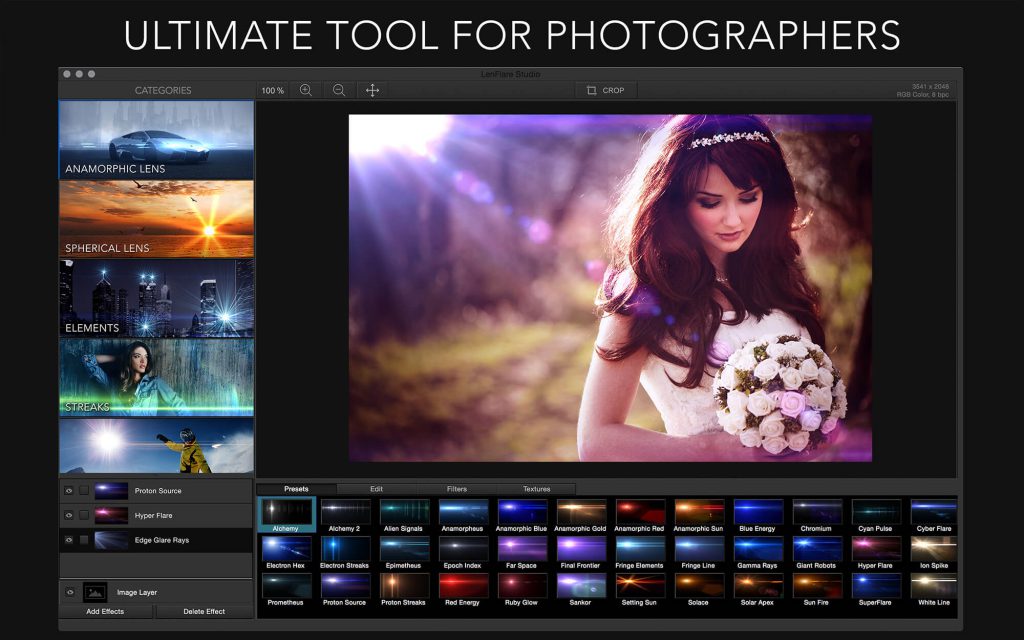Viewport: 1024px width, 640px height.
Task: Open the Elements category thumbnail
Action: click(x=157, y=298)
